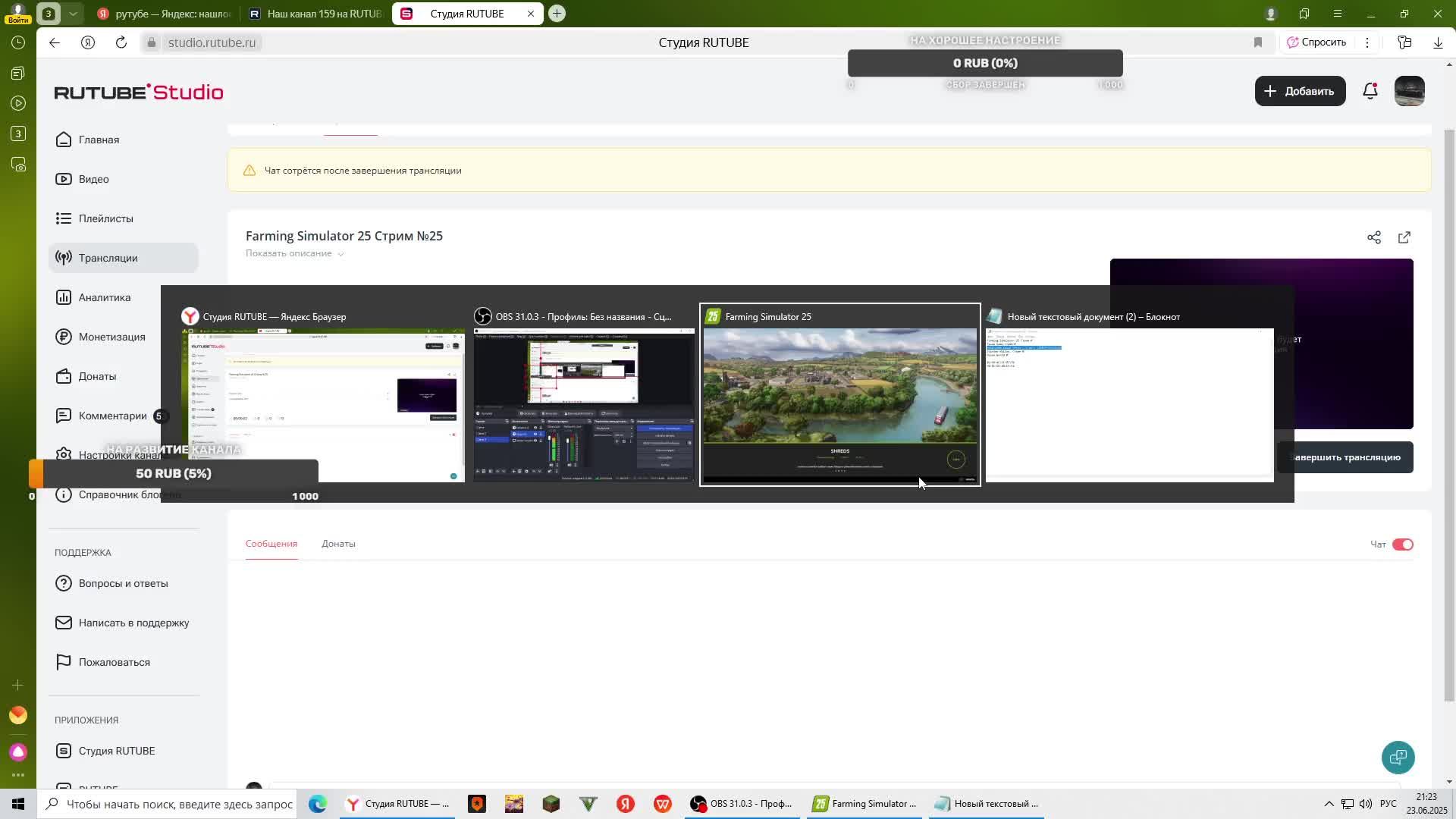
Task: Open the tab groups dropdown arrow
Action: pos(73,14)
